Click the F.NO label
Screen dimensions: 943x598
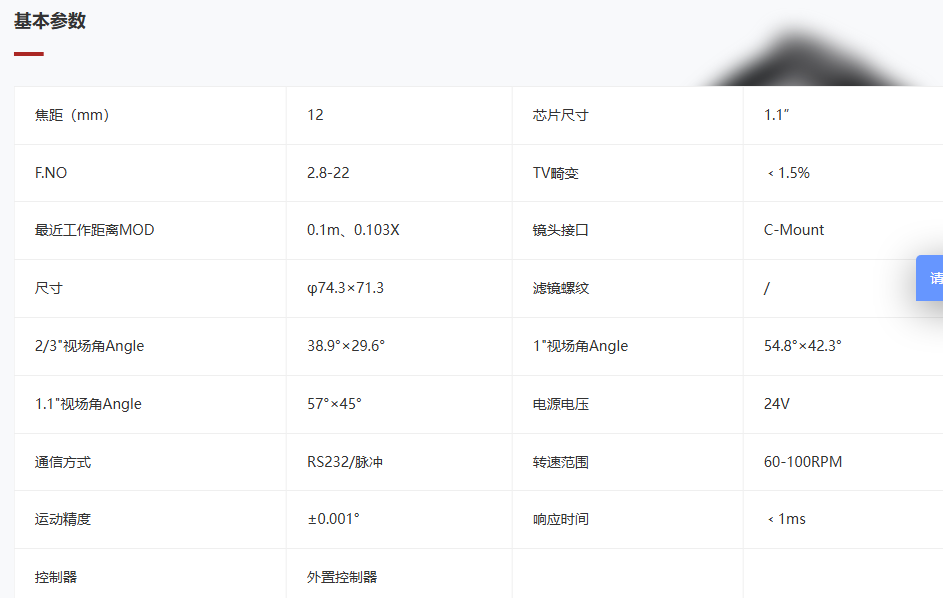point(51,173)
